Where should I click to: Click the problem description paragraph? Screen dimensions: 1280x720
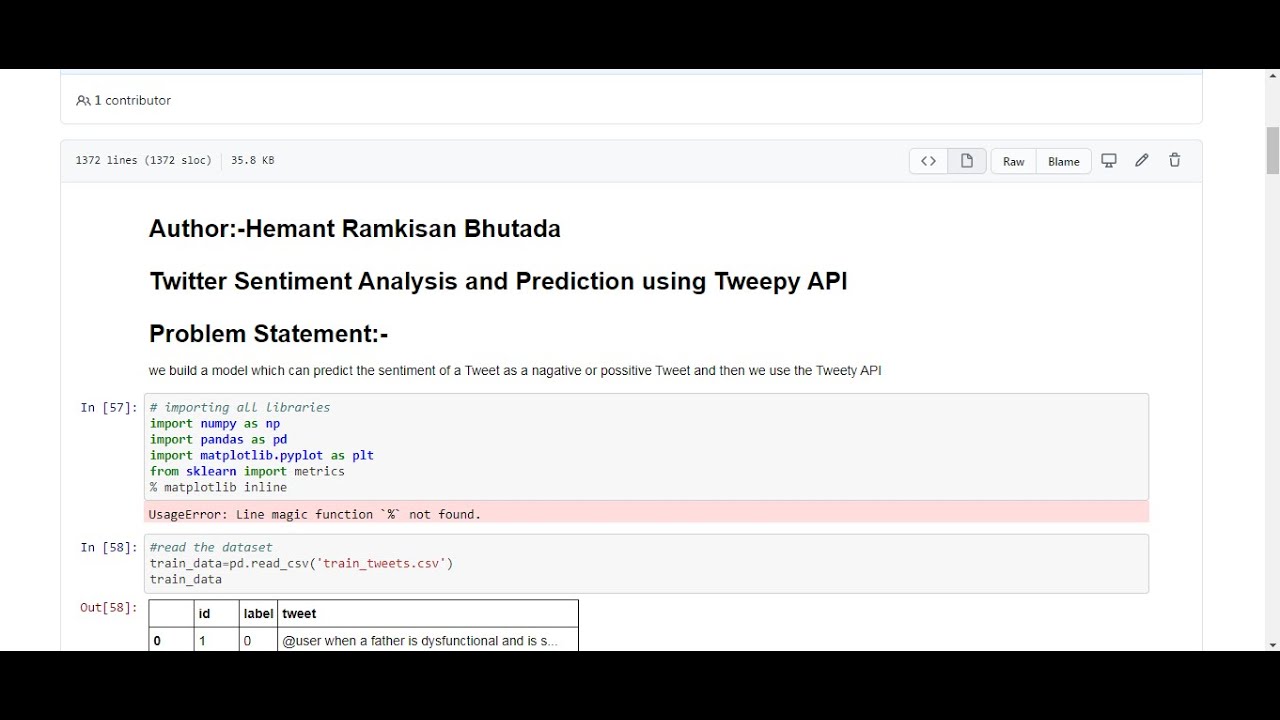click(x=515, y=370)
